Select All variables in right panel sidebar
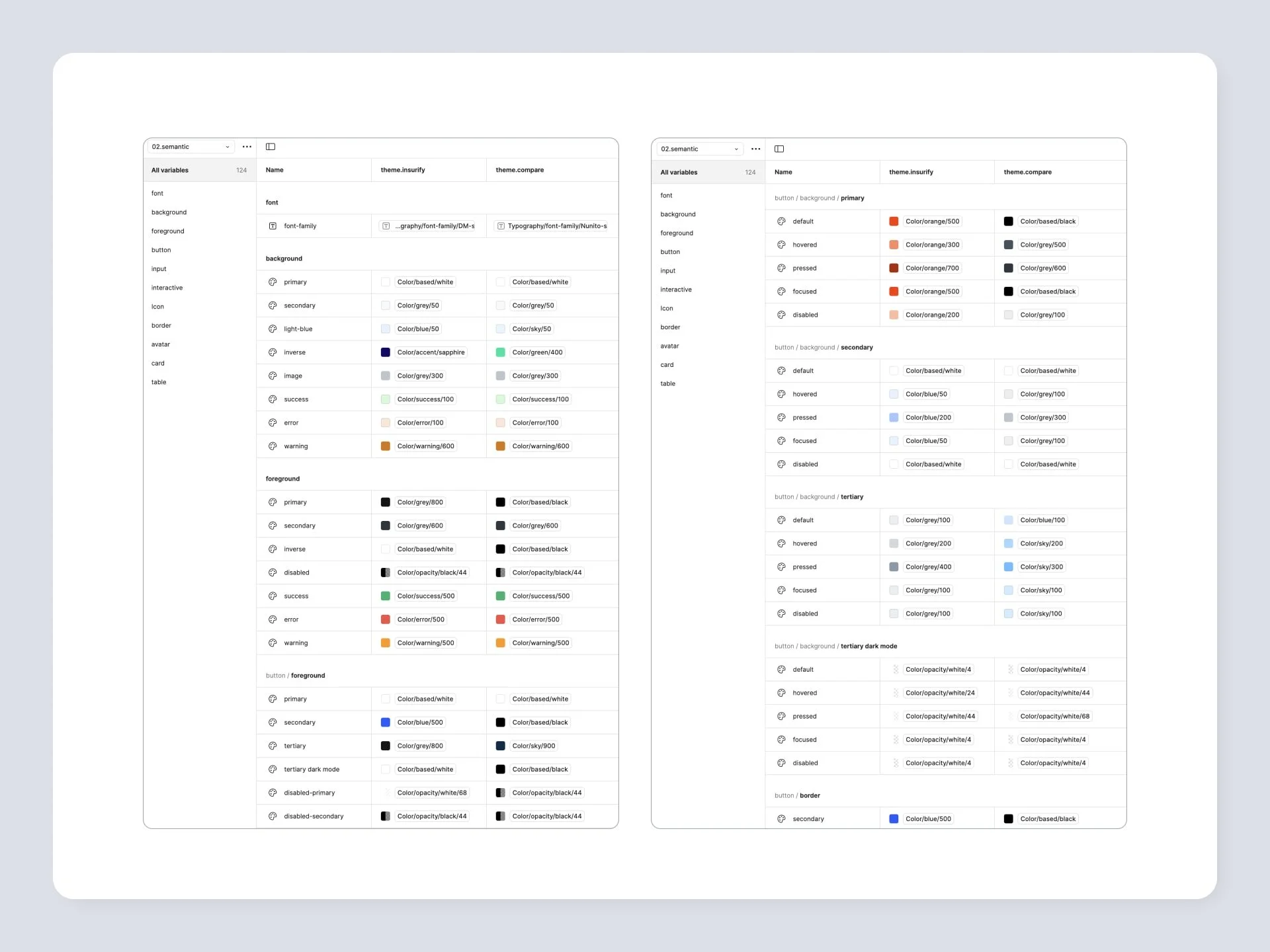This screenshot has height=952, width=1270. (x=708, y=173)
